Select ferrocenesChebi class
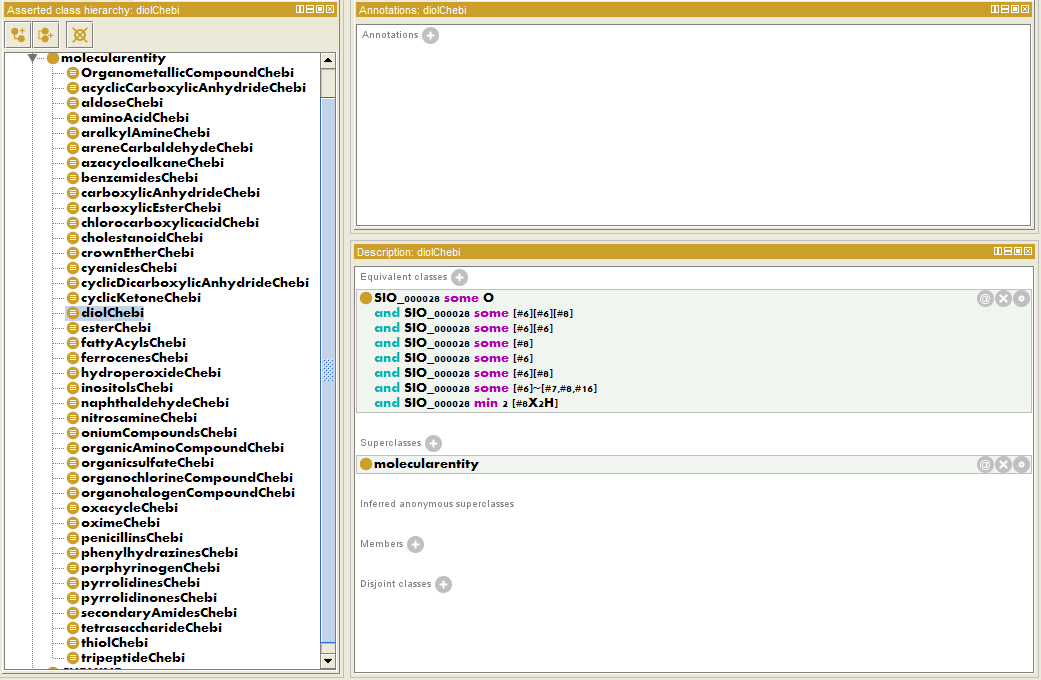This screenshot has width=1041, height=680. point(134,358)
